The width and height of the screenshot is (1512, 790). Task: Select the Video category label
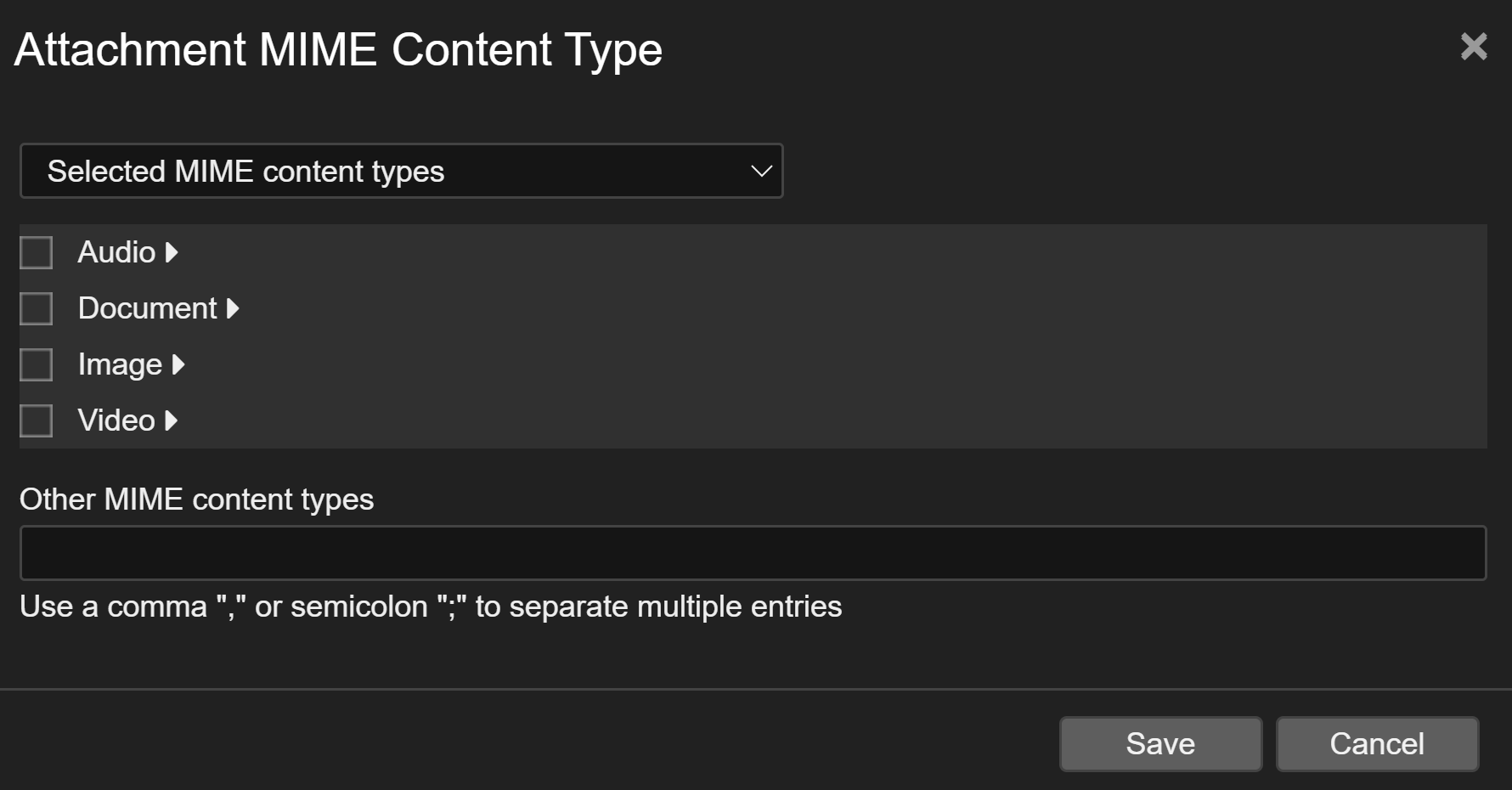(x=116, y=420)
